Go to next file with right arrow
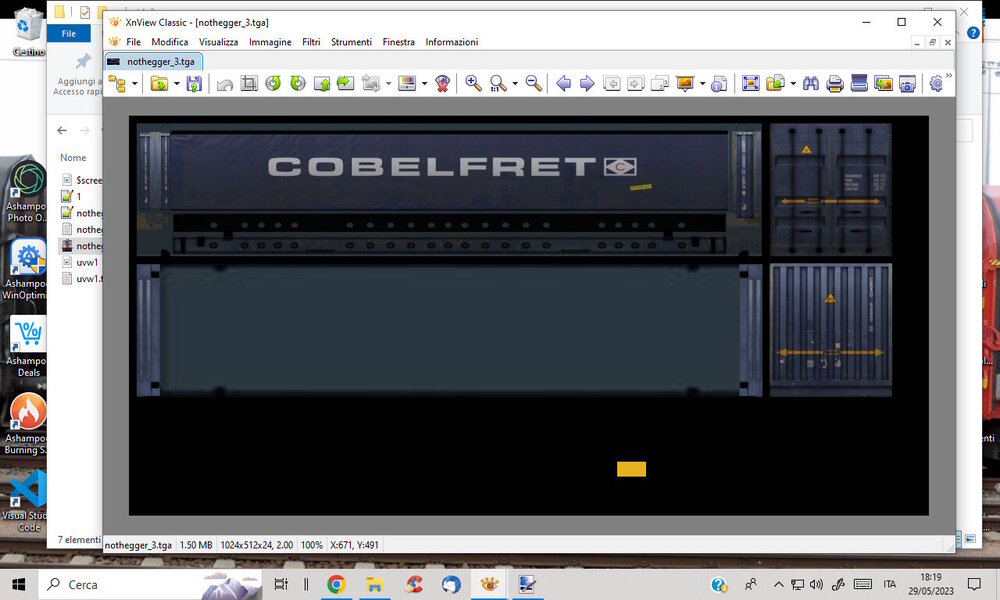 (587, 84)
